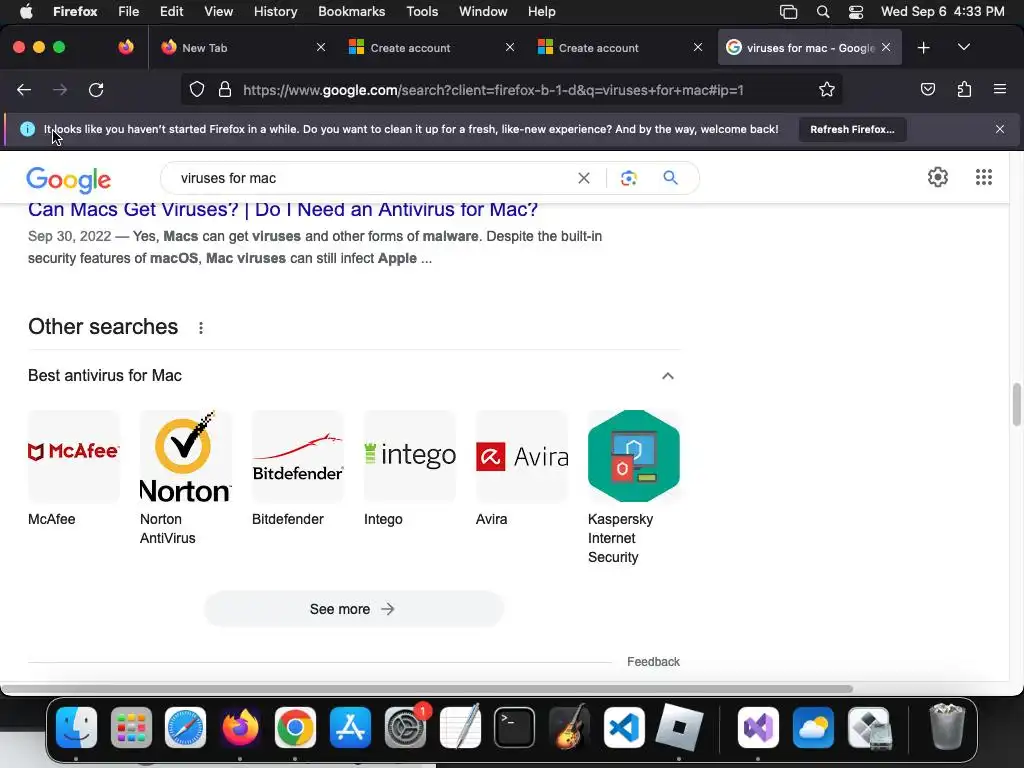Image resolution: width=1024 pixels, height=768 pixels.
Task: Open the Intego antivirus card
Action: pyautogui.click(x=409, y=469)
